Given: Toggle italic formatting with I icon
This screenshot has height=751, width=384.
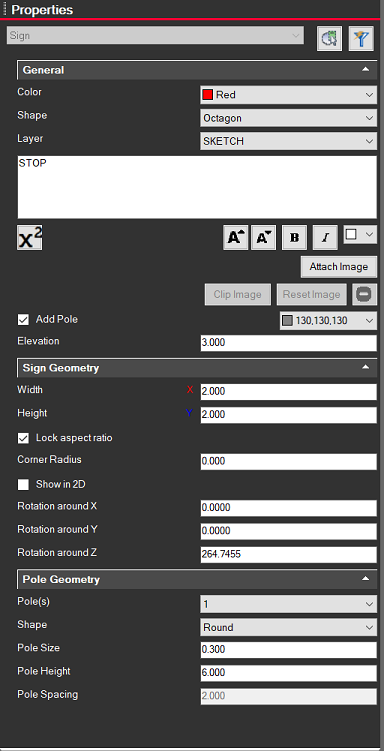Looking at the screenshot, I should click(x=325, y=238).
